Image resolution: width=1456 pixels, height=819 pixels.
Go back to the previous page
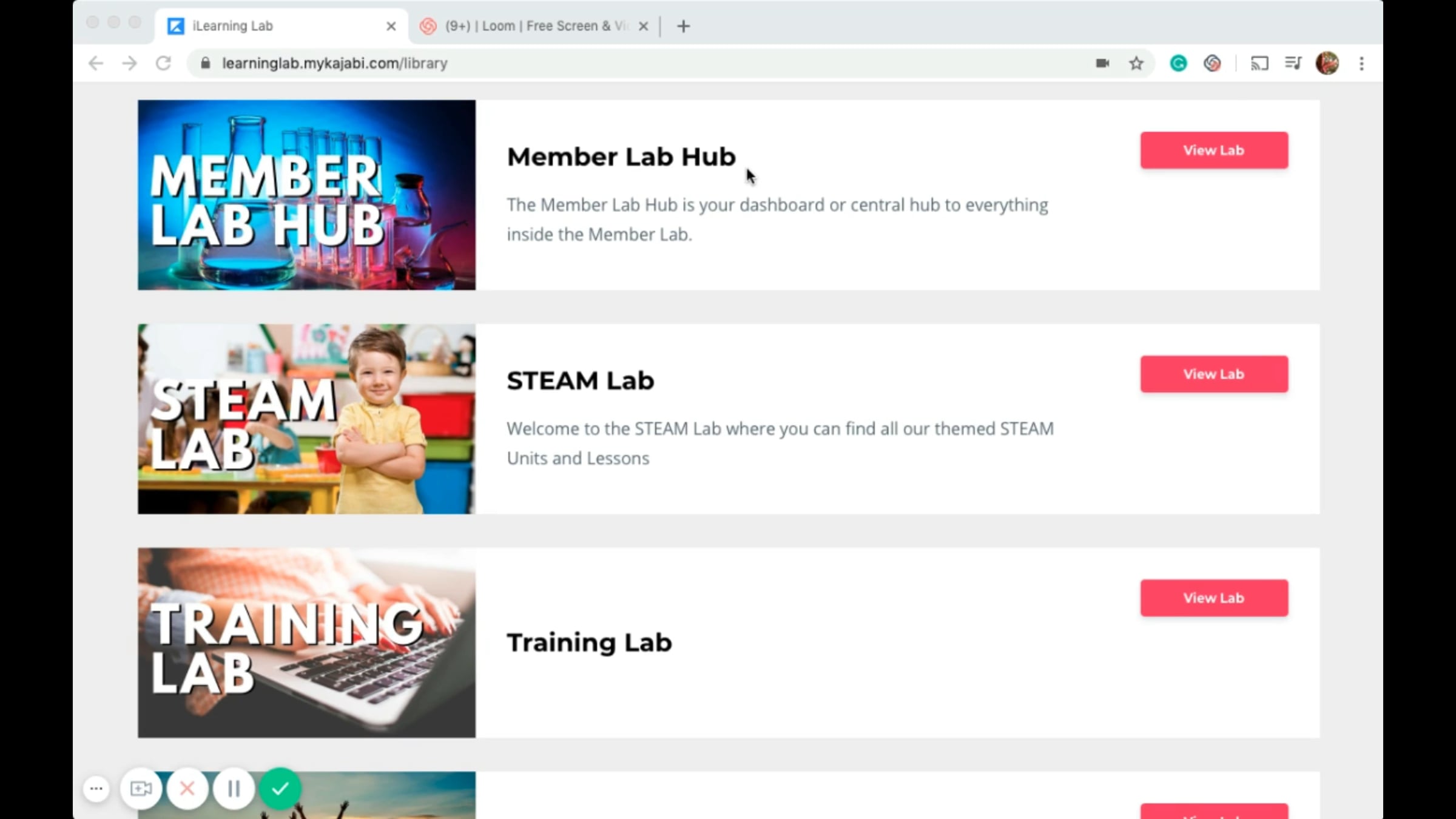click(x=96, y=63)
